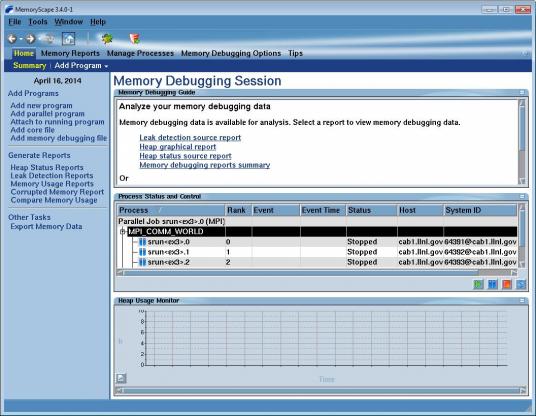Screen dimensions: 536x416
Task: Open the Home toolbar icon
Action: pos(69,39)
